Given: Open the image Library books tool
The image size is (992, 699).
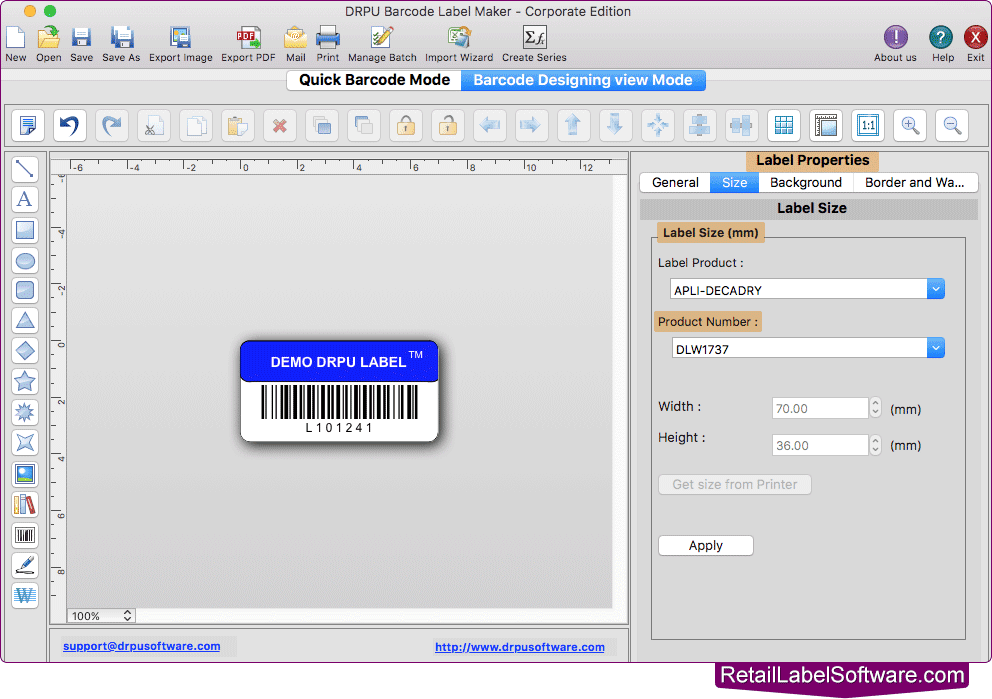Looking at the screenshot, I should tap(25, 505).
